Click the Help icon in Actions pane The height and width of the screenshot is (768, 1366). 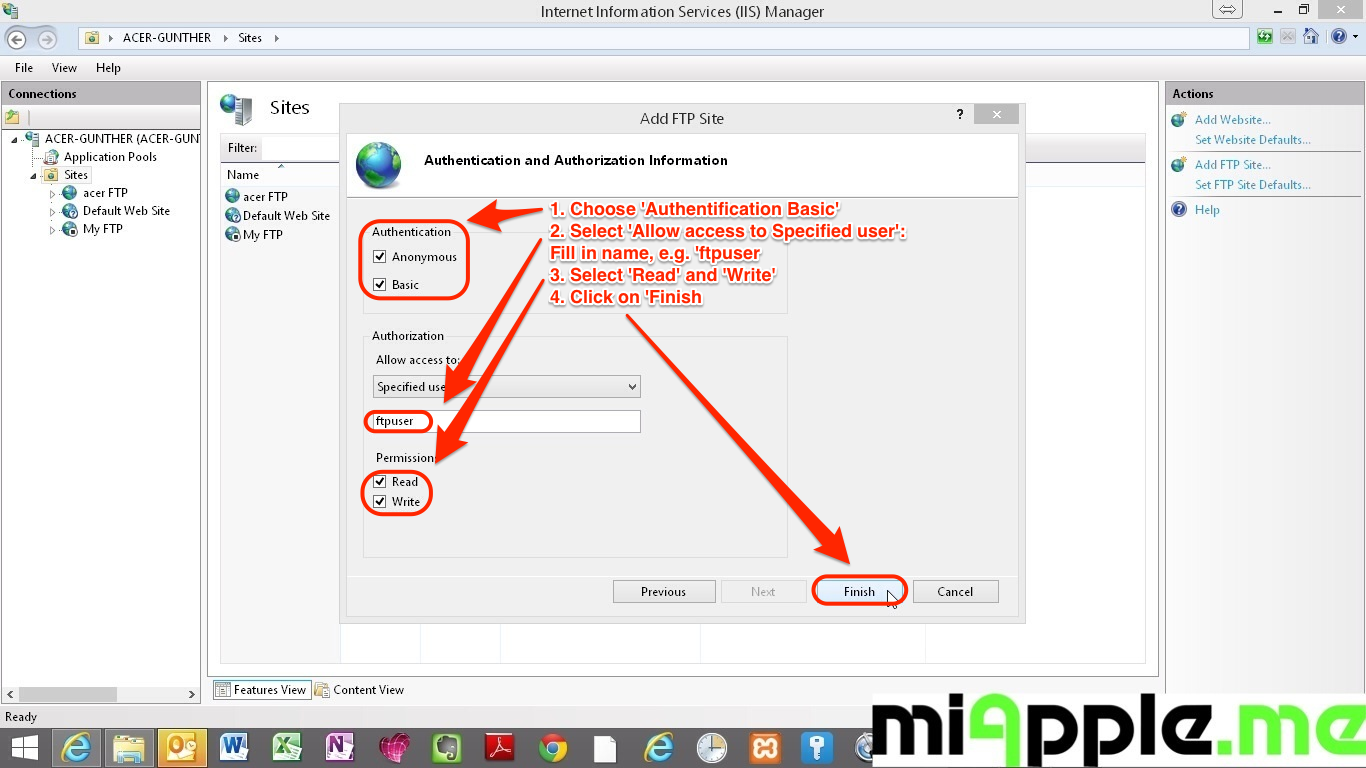1179,210
